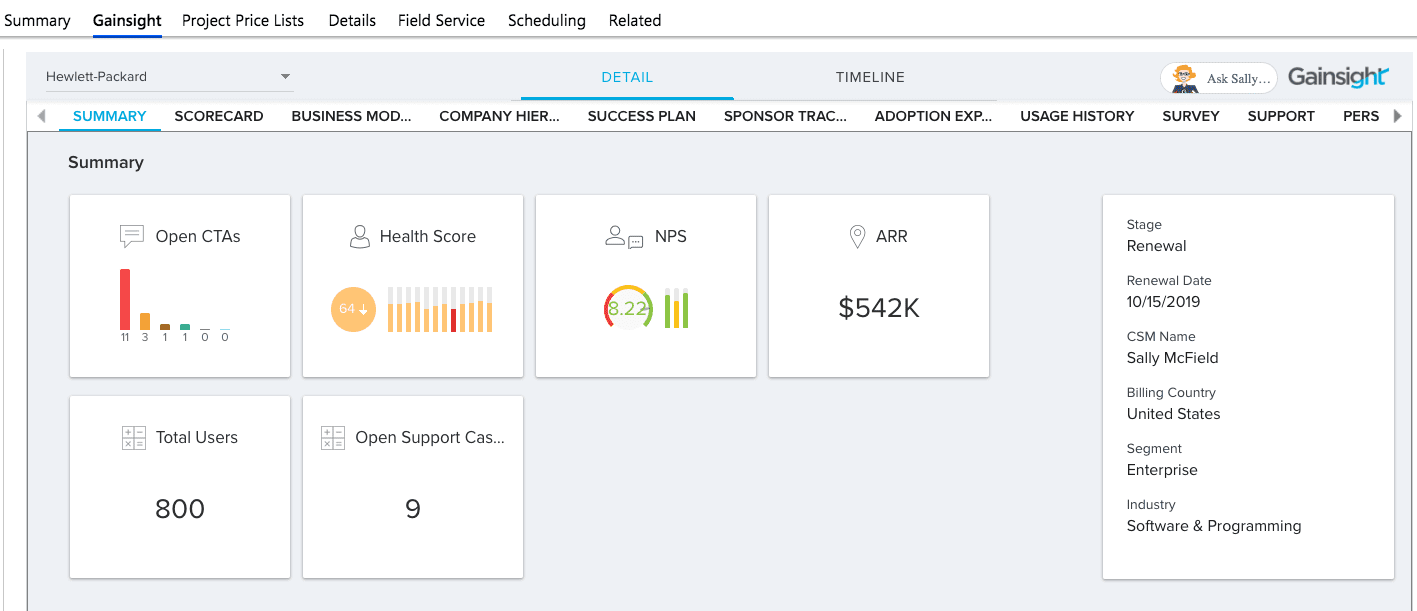
Task: Click the Ask Sally button
Action: point(1220,78)
